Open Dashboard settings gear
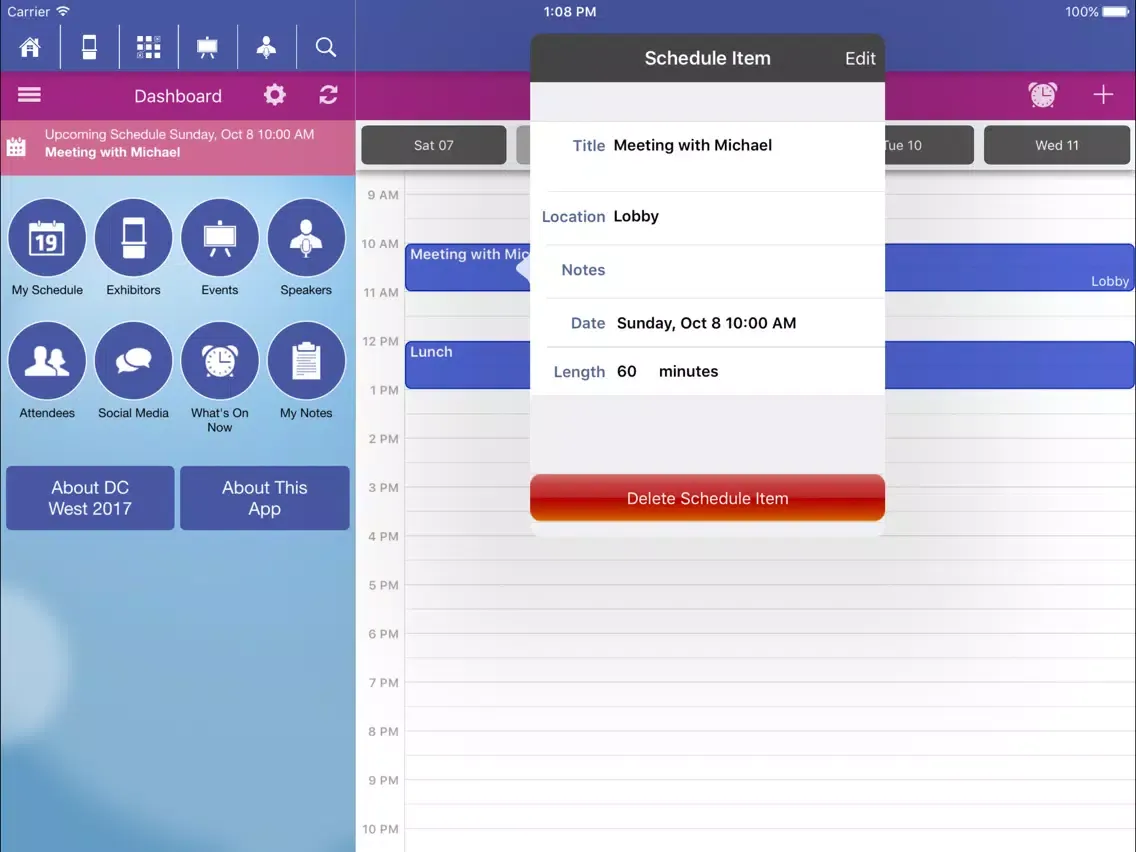The width and height of the screenshot is (1136, 852). point(275,95)
